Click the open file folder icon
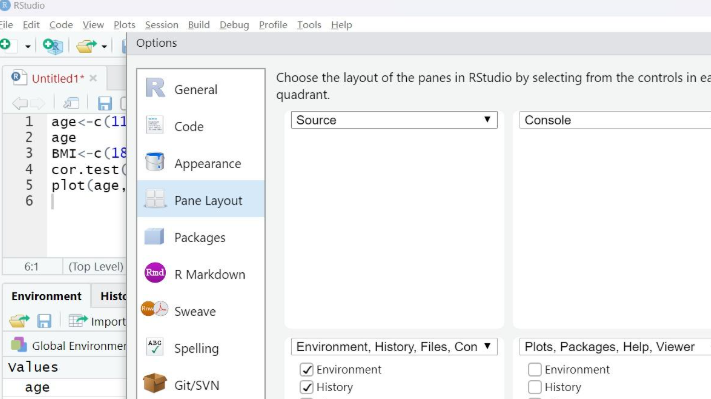 (x=86, y=46)
